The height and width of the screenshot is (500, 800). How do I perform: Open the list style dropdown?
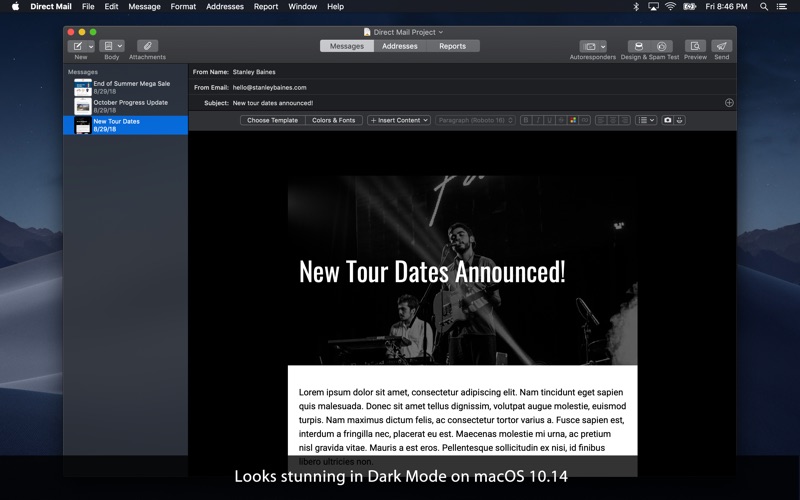click(646, 120)
